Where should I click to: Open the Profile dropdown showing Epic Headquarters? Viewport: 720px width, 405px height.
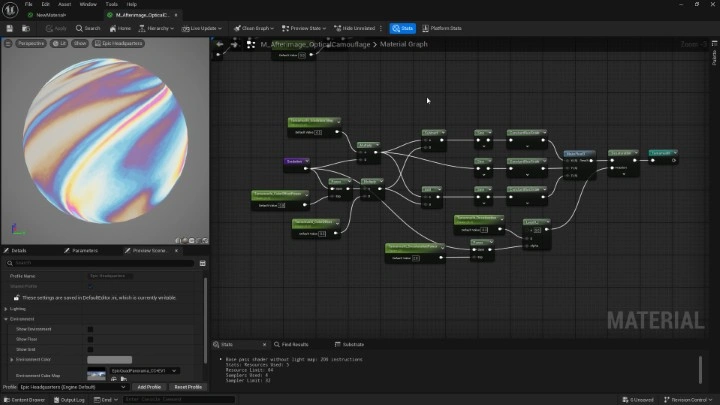[x=75, y=387]
